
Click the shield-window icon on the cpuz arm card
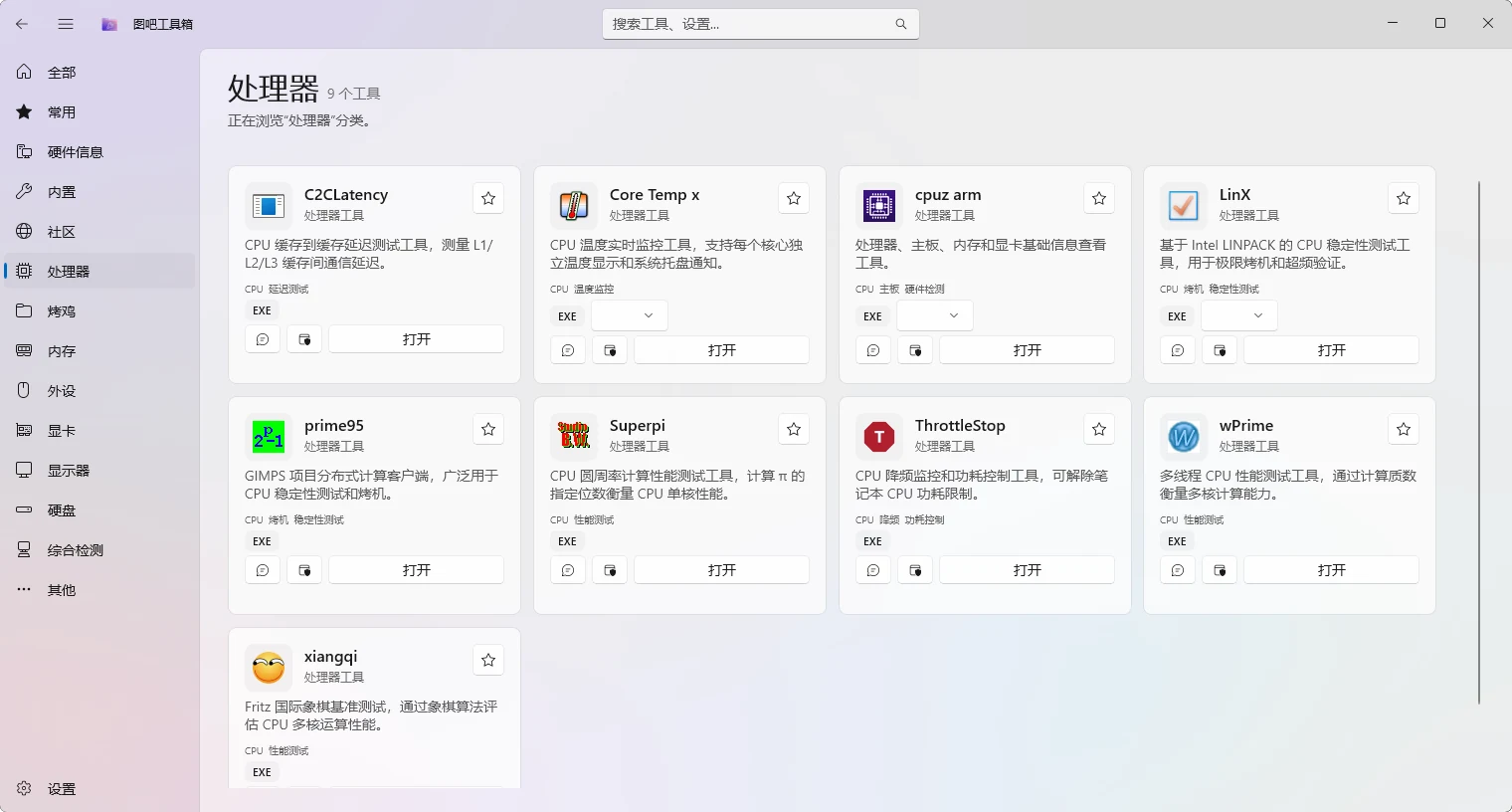915,350
